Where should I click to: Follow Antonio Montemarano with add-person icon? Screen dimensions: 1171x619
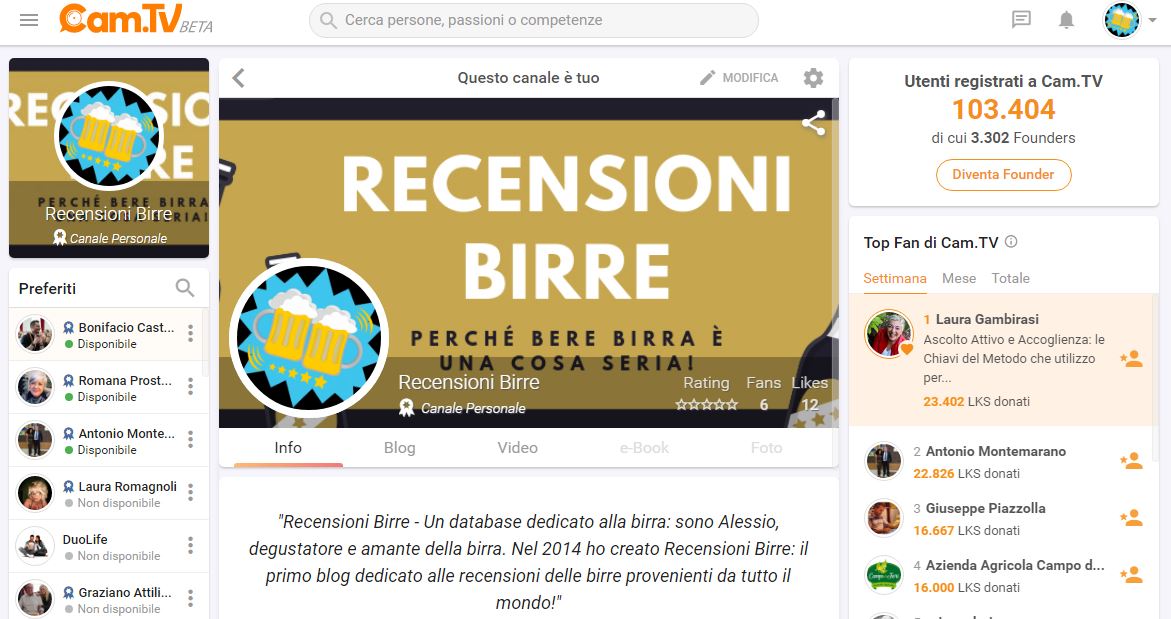(1131, 461)
